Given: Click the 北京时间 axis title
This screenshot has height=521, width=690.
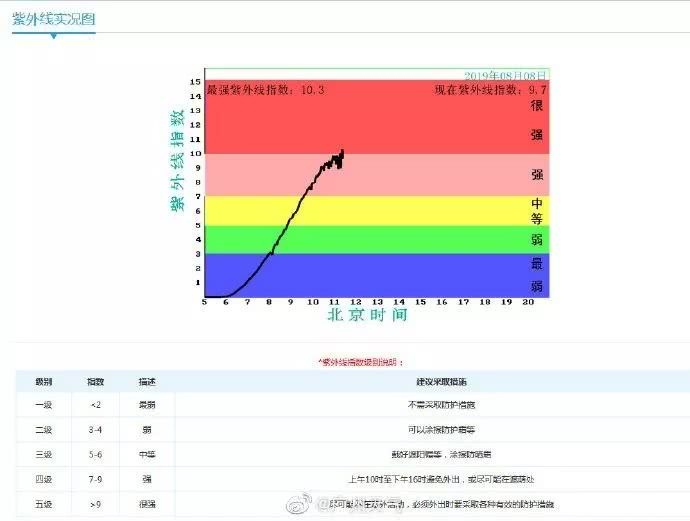Looking at the screenshot, I should coord(367,315).
